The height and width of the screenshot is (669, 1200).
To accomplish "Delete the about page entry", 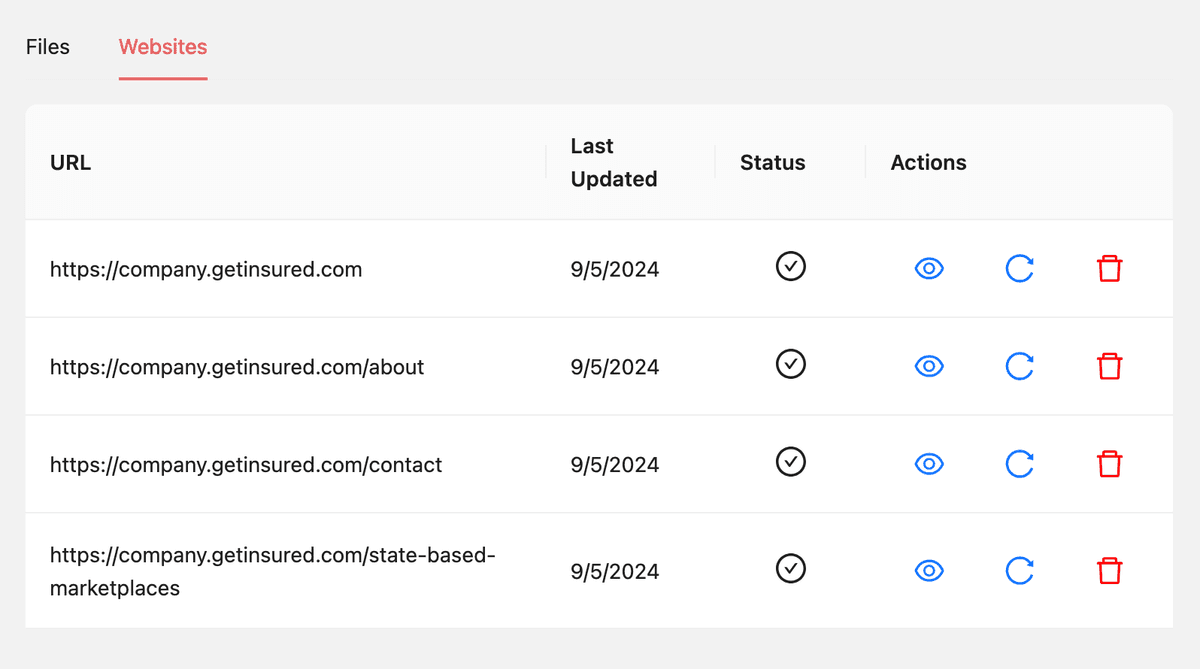I will 1109,366.
